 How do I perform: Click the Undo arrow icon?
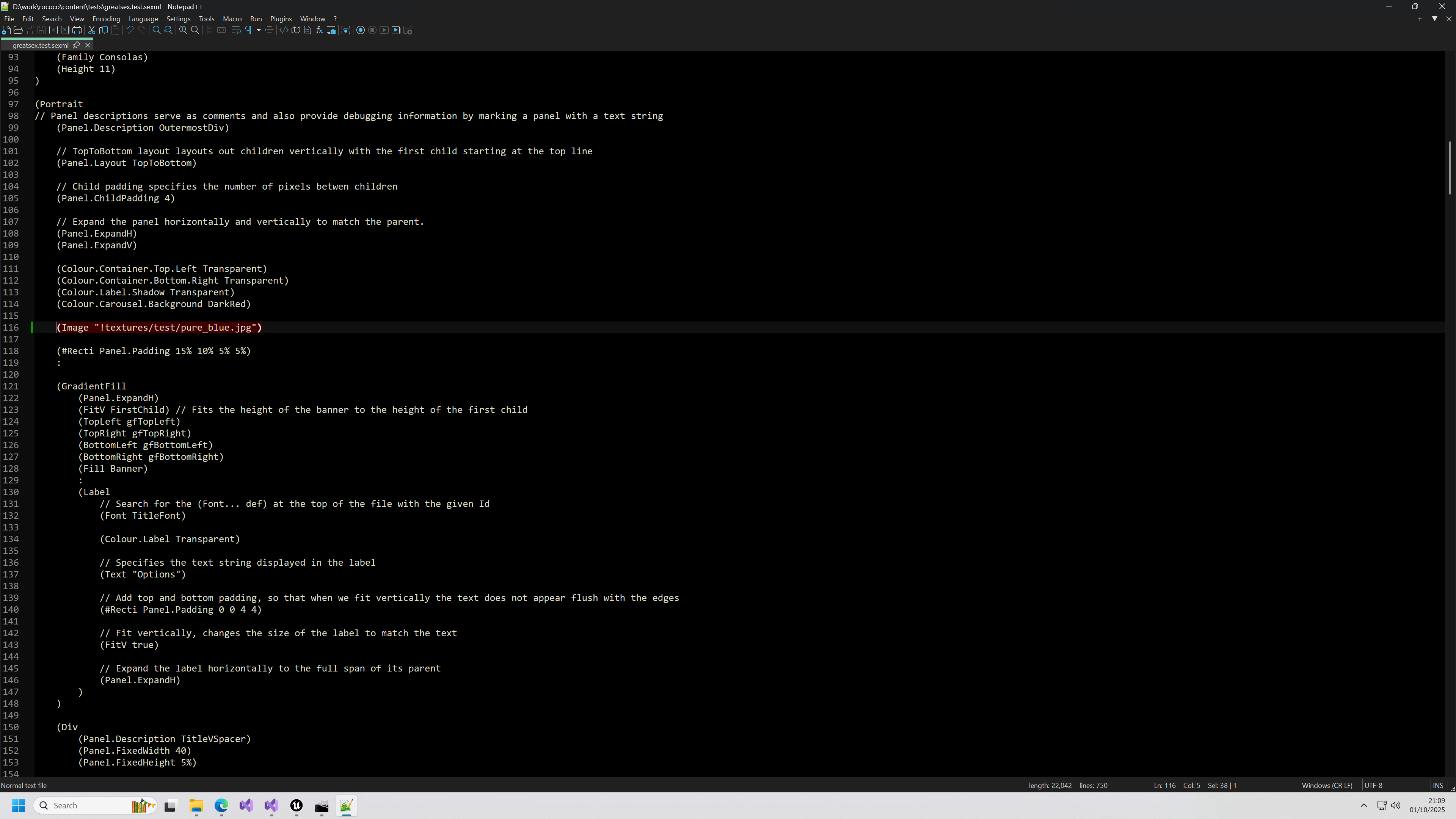pos(129,30)
